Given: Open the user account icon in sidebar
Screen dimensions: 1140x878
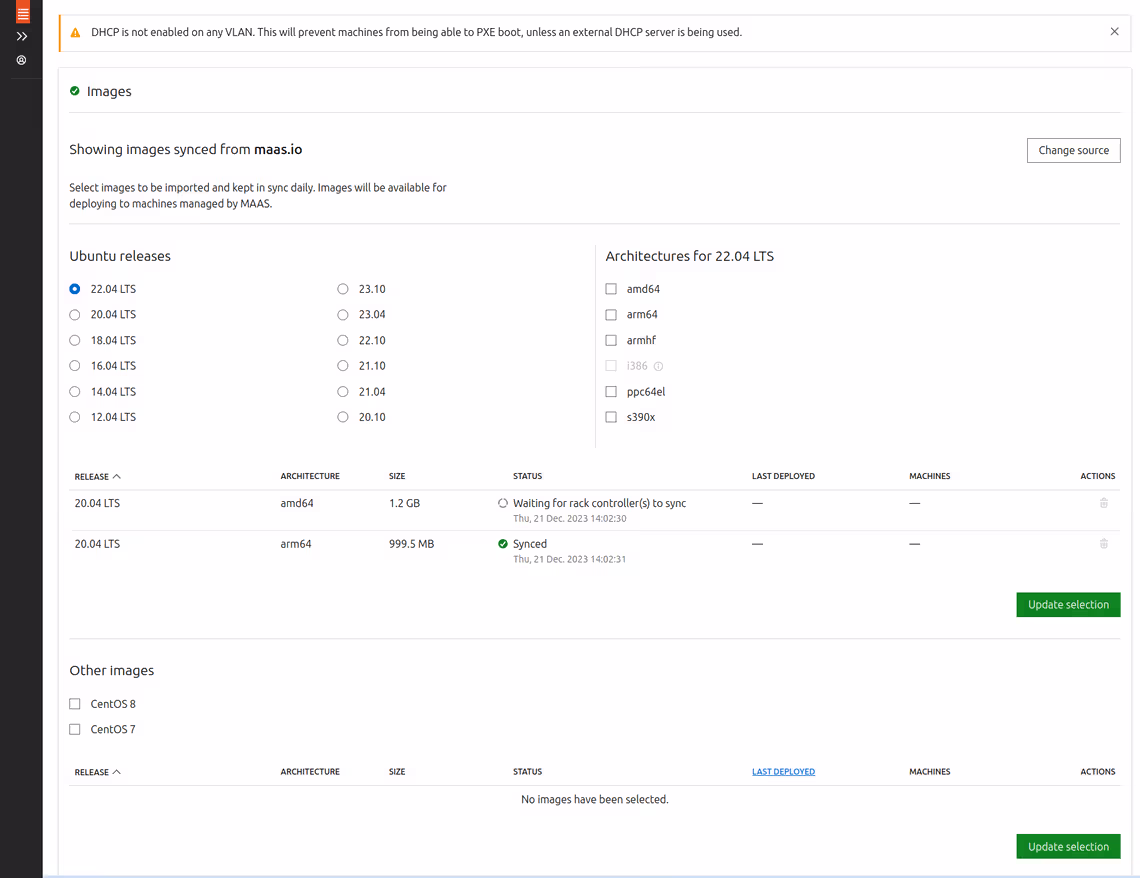Looking at the screenshot, I should pos(22,60).
